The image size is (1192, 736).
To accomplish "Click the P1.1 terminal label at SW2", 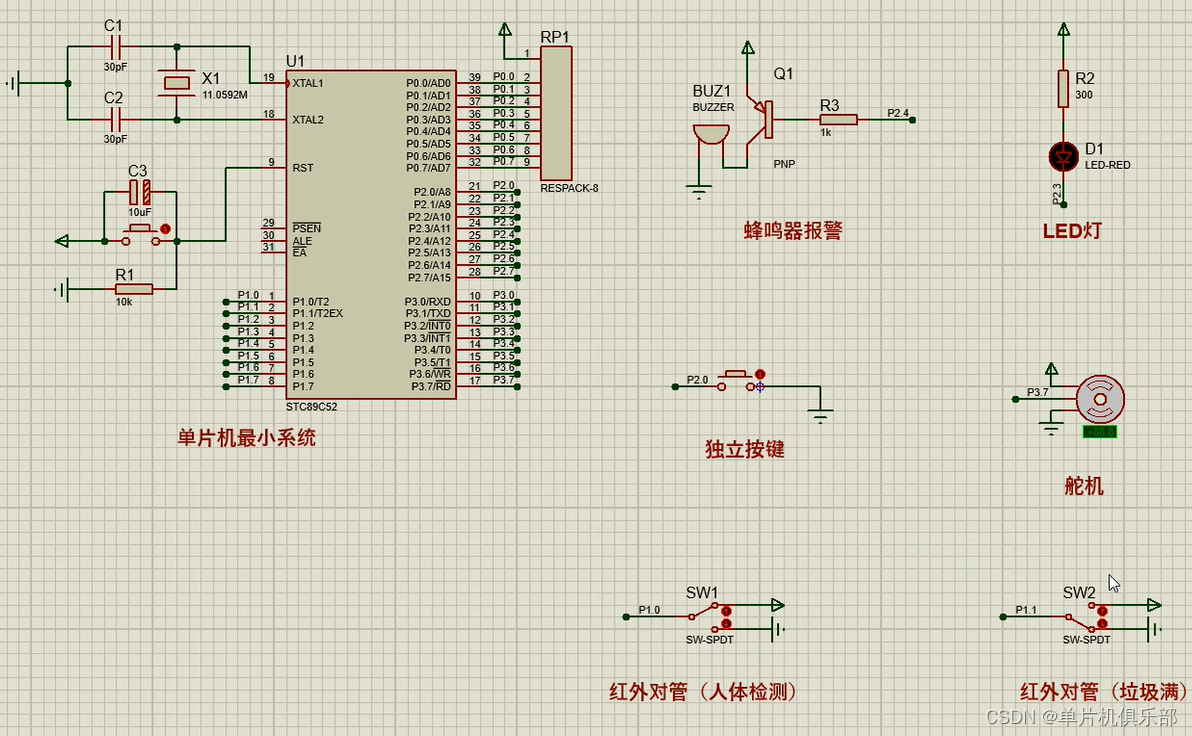I will coord(1026,610).
